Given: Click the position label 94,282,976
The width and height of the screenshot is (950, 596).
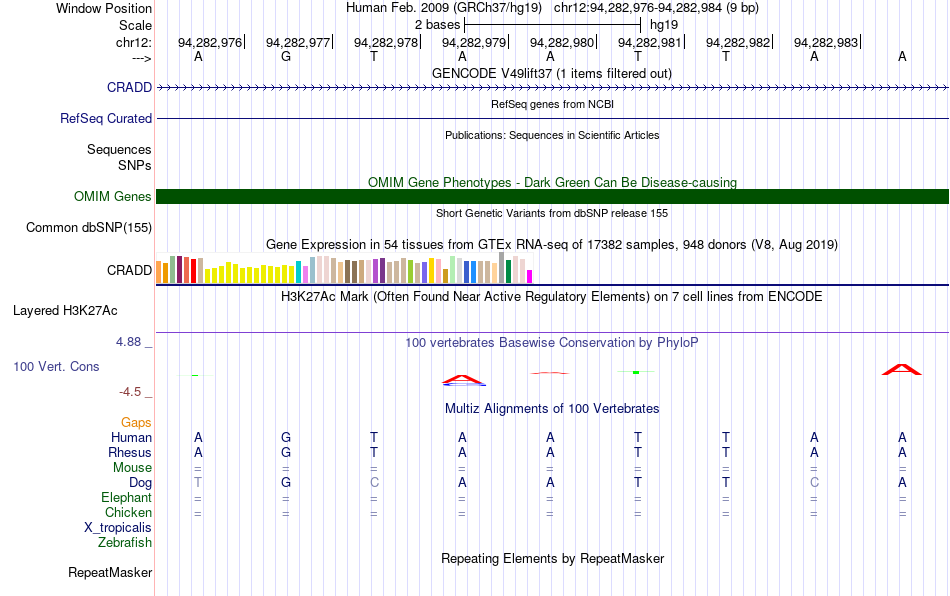Looking at the screenshot, I should point(210,42).
